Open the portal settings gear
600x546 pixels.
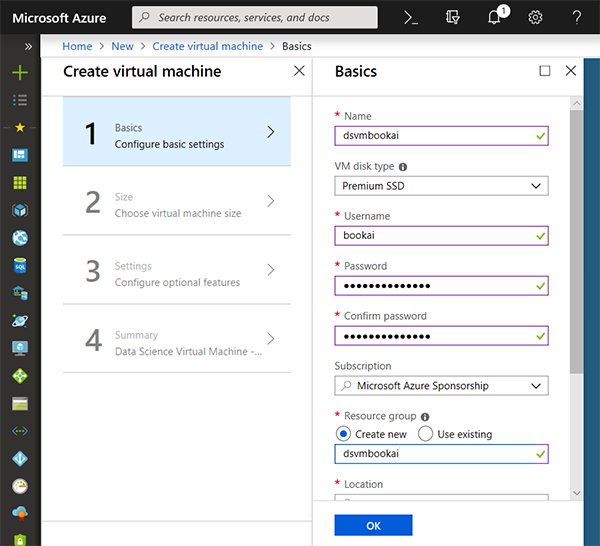click(536, 17)
